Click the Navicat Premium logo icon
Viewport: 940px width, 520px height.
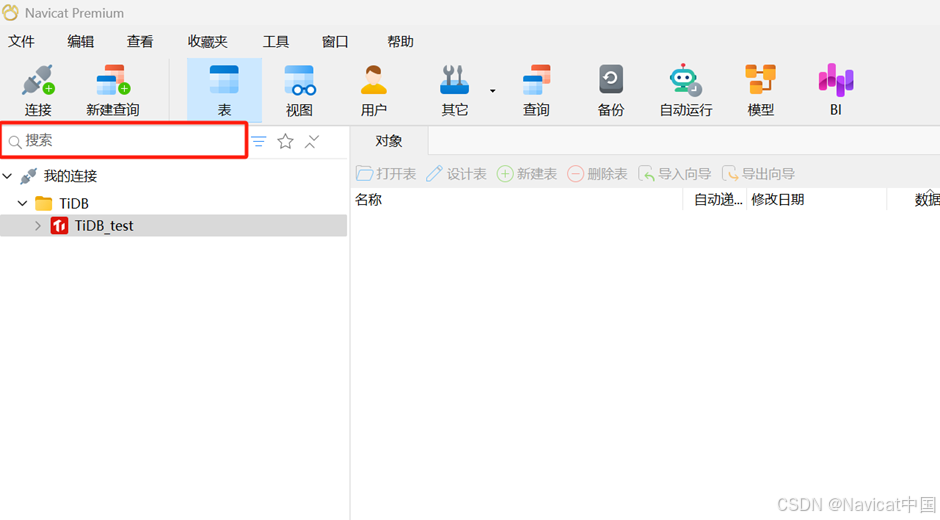[x=11, y=12]
